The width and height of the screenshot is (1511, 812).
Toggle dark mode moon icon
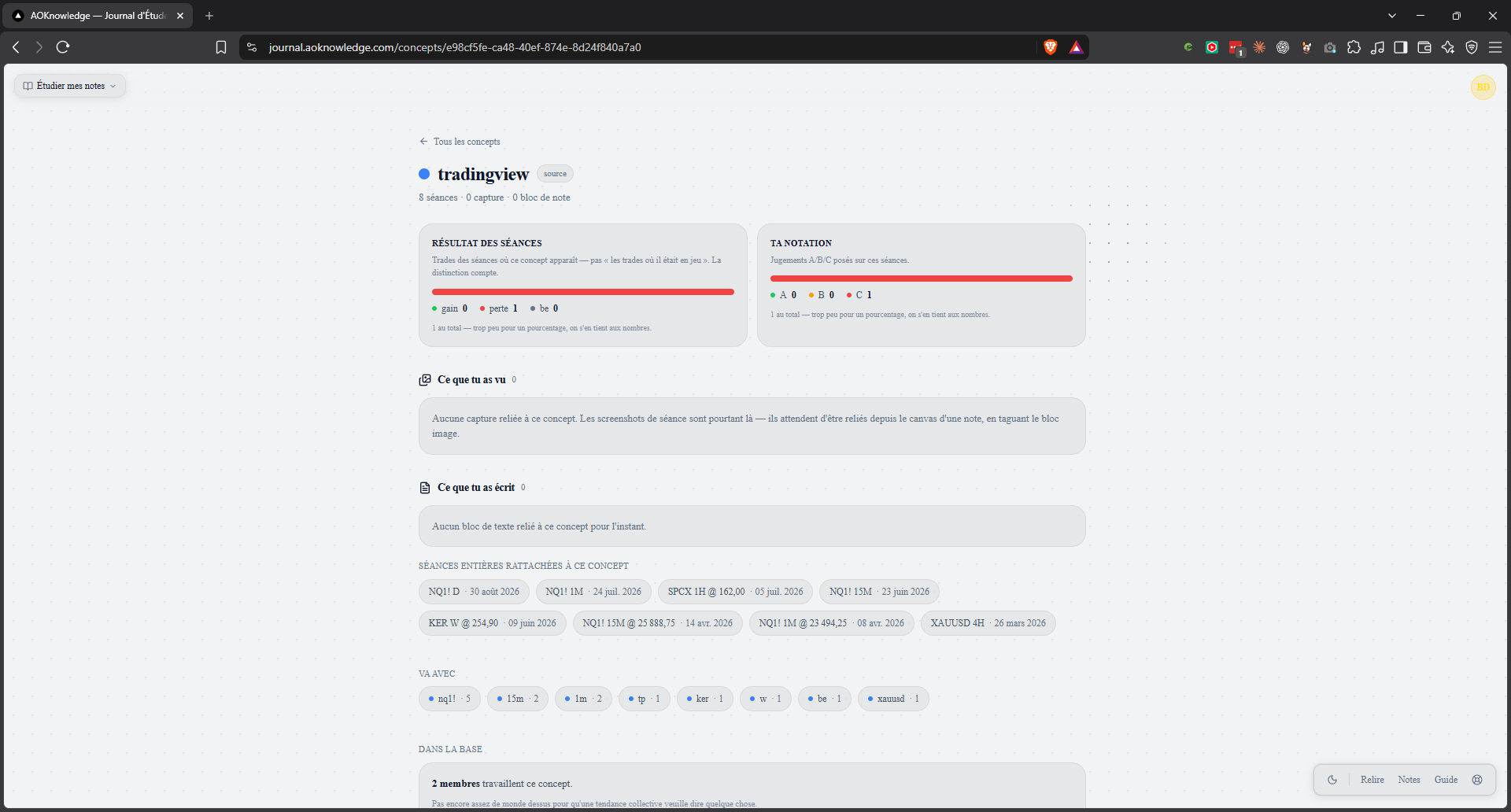tap(1332, 780)
